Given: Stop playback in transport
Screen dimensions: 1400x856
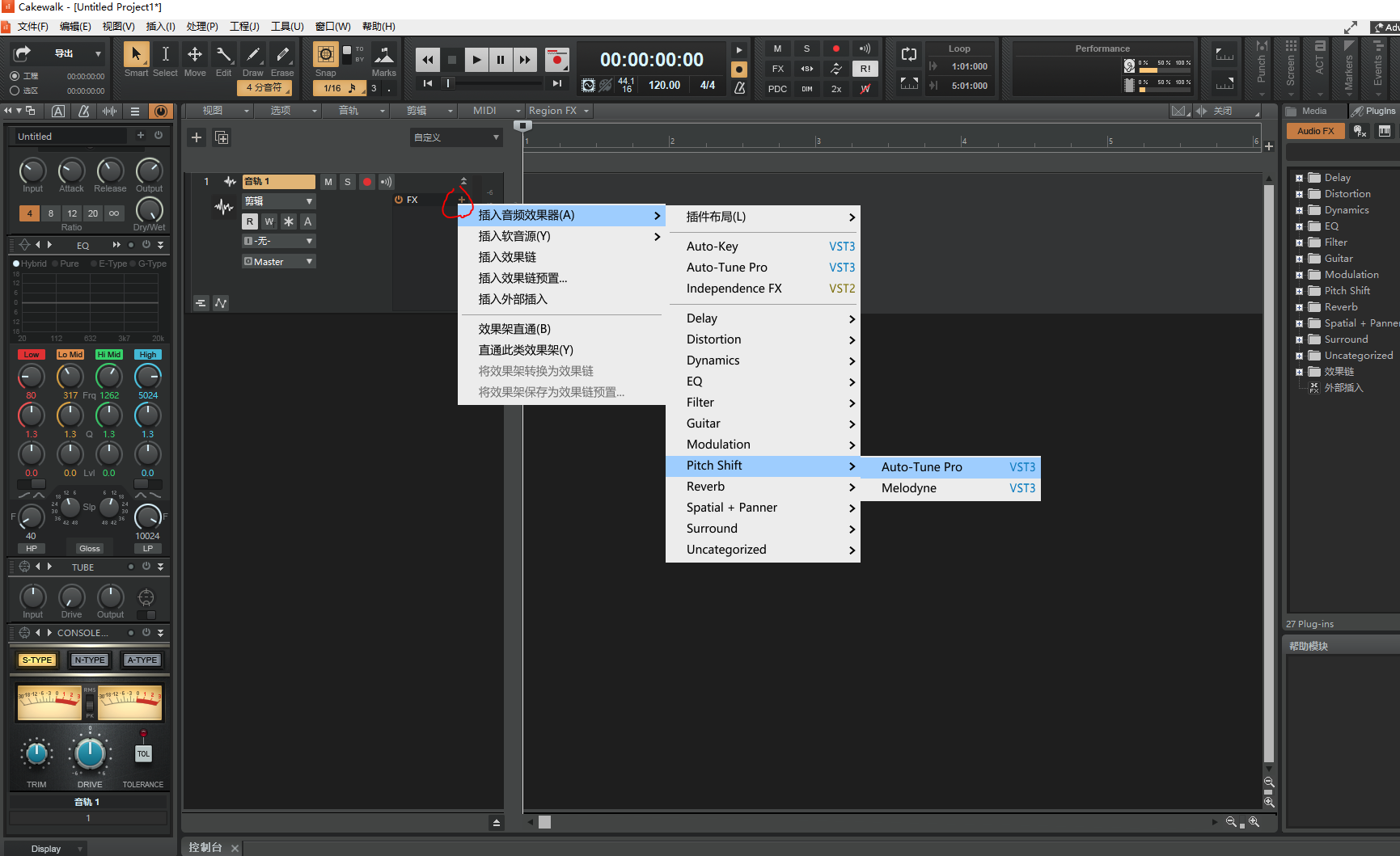Looking at the screenshot, I should point(452,60).
